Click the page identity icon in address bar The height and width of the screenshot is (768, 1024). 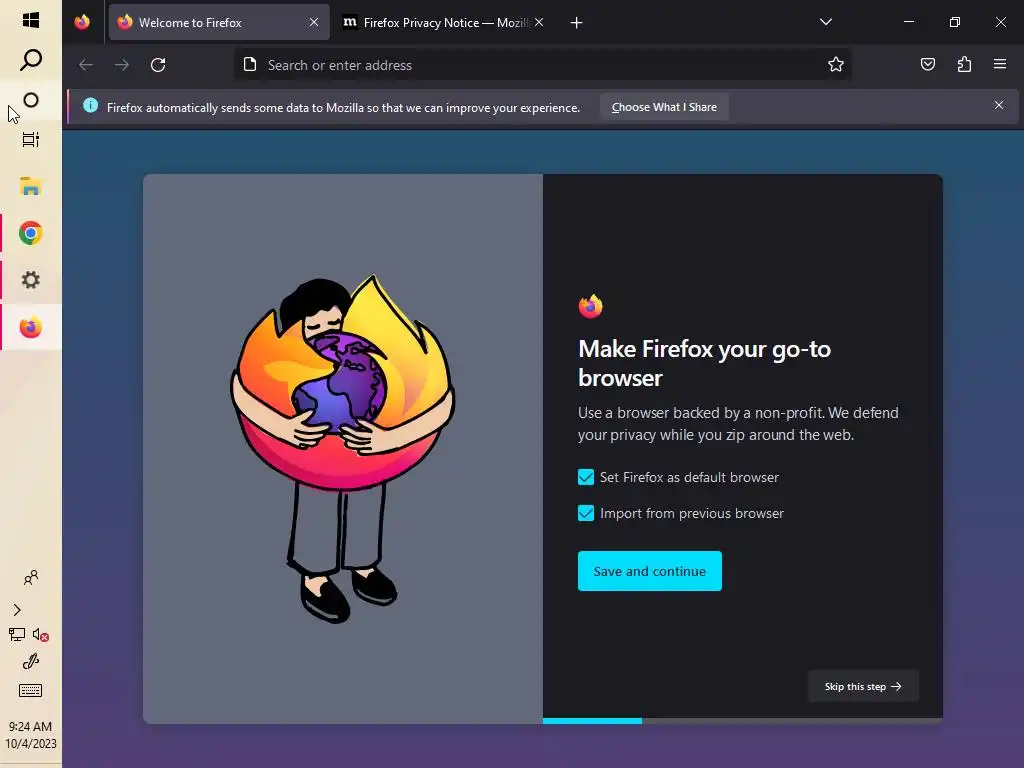point(250,64)
